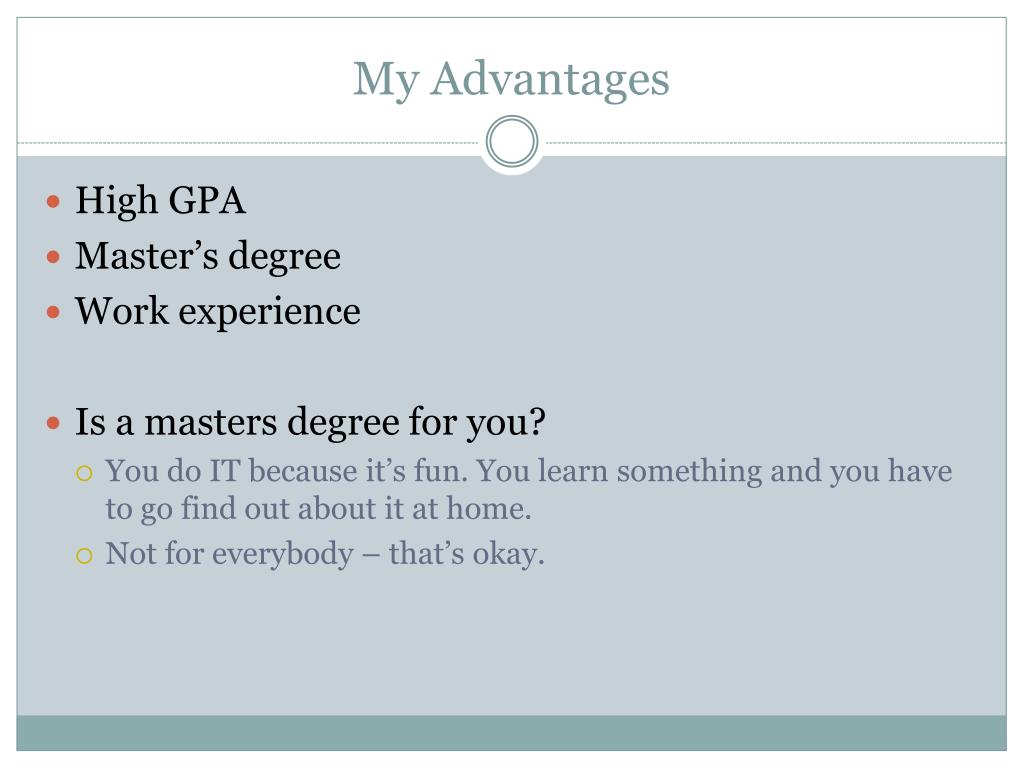Viewport: 1024px width, 768px height.
Task: Click the "Not for everybody – that's okay." line
Action: [x=325, y=554]
